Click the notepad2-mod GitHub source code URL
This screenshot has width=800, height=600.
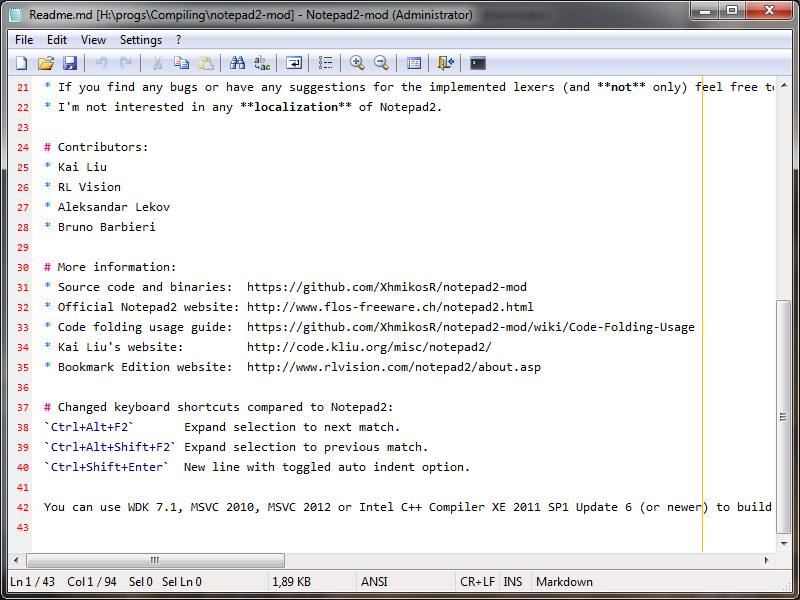(x=386, y=287)
